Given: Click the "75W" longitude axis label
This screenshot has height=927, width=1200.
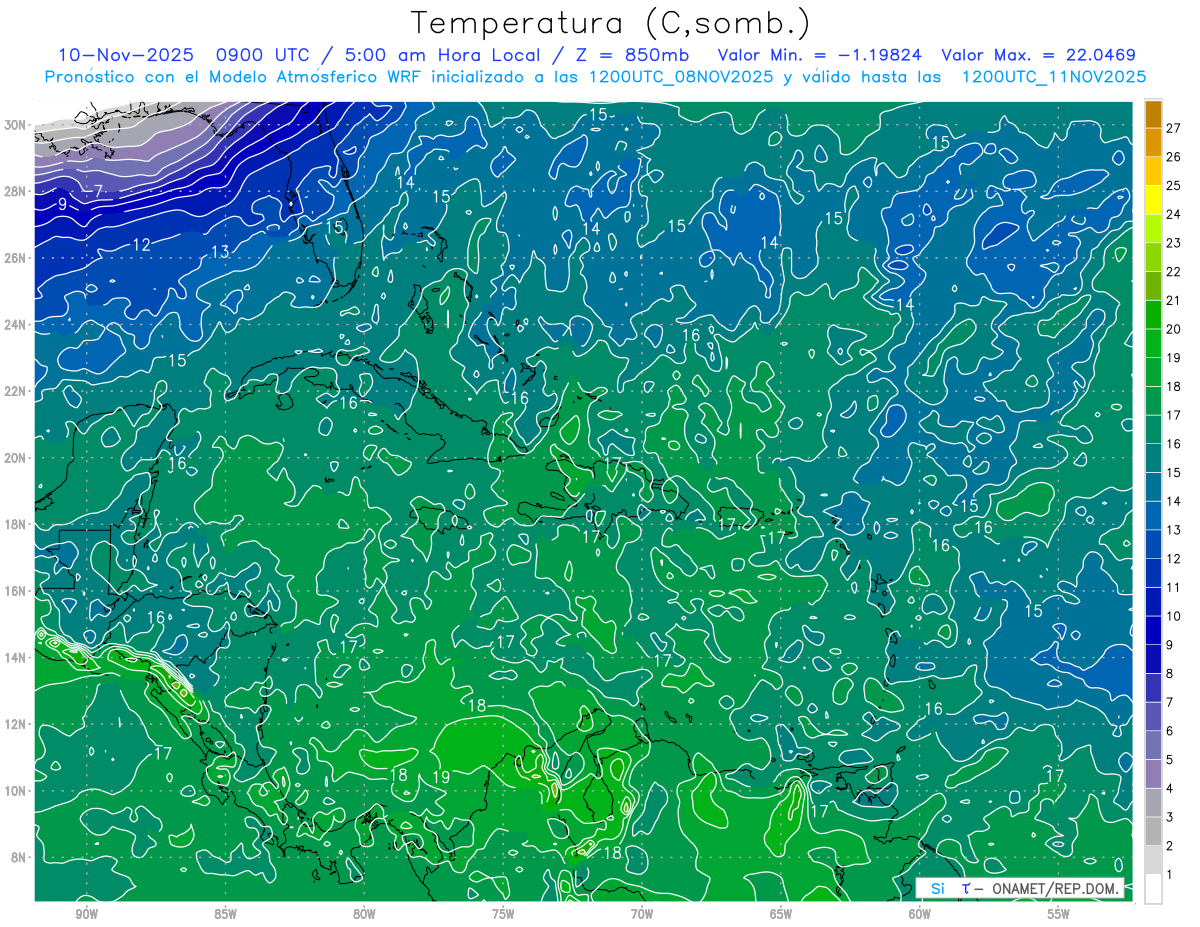Looking at the screenshot, I should pyautogui.click(x=503, y=914).
